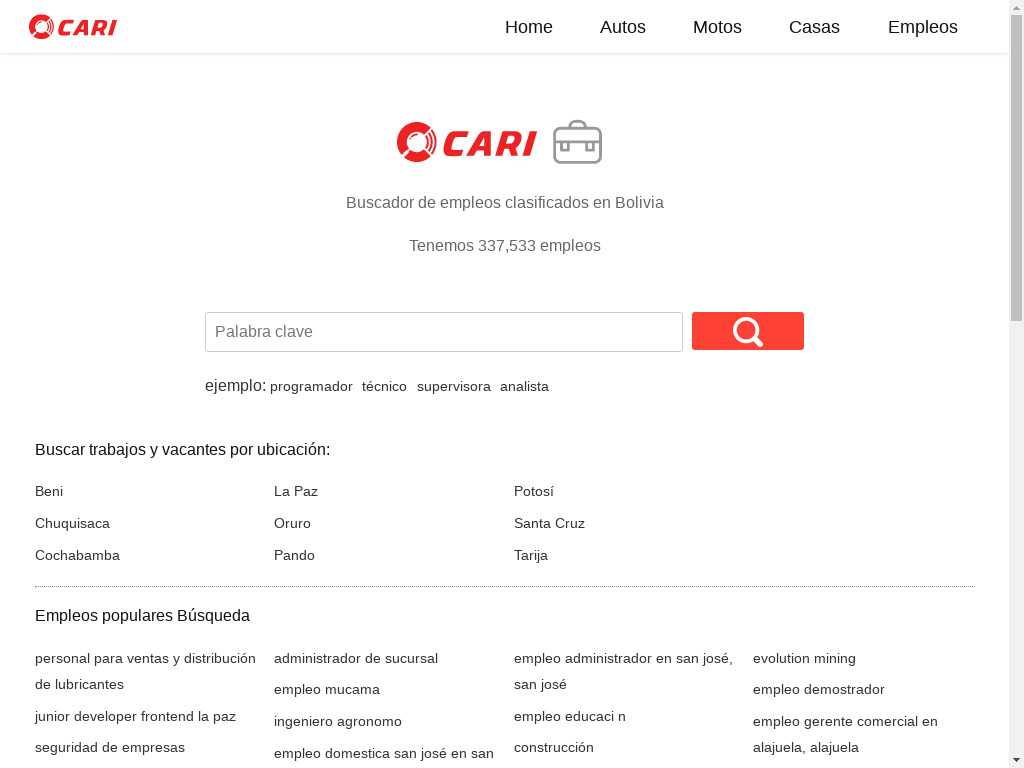Image resolution: width=1024 pixels, height=768 pixels.
Task: Click the scrollbar down arrow
Action: pyautogui.click(x=1016, y=761)
